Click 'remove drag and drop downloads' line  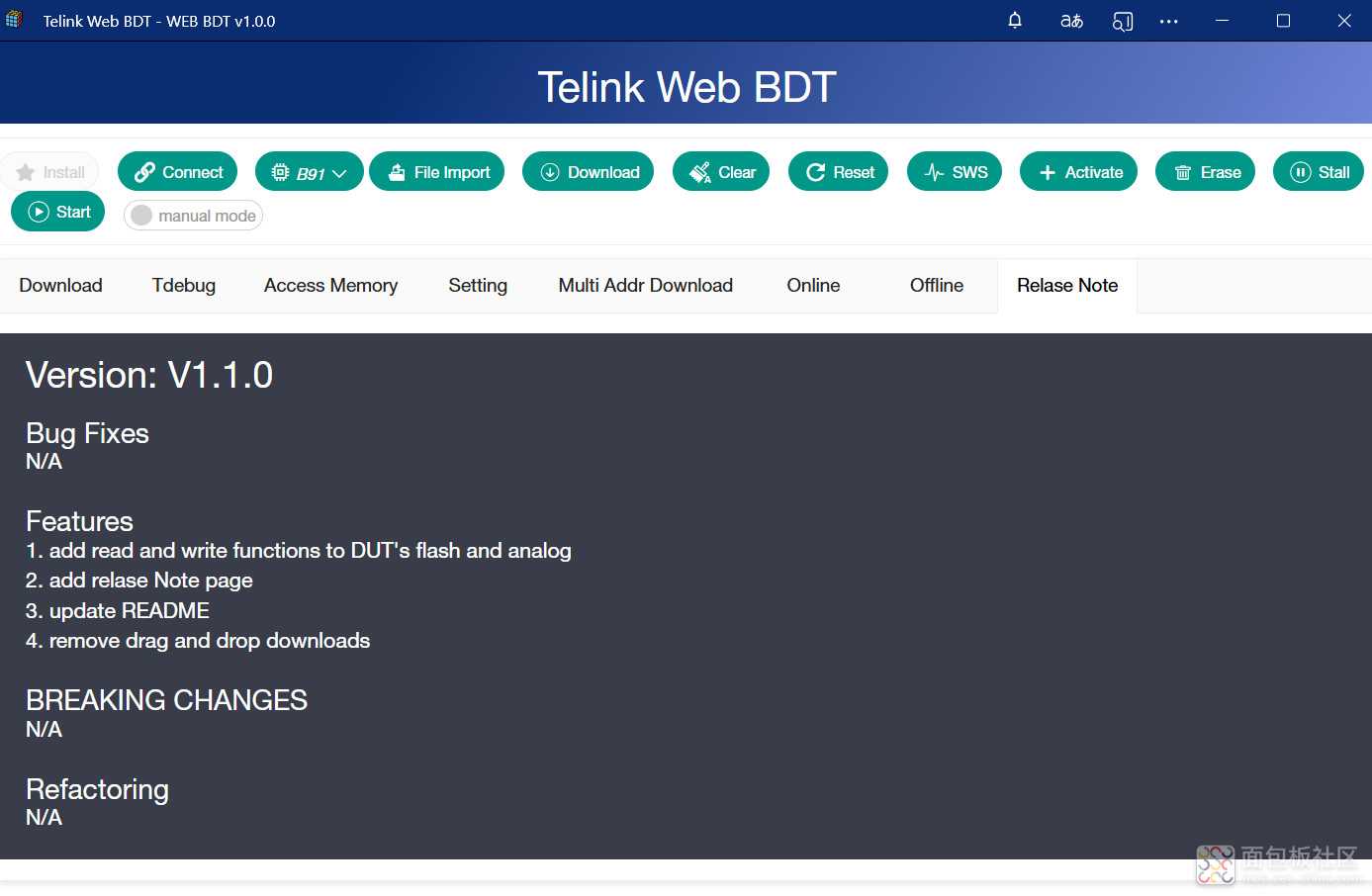point(198,641)
